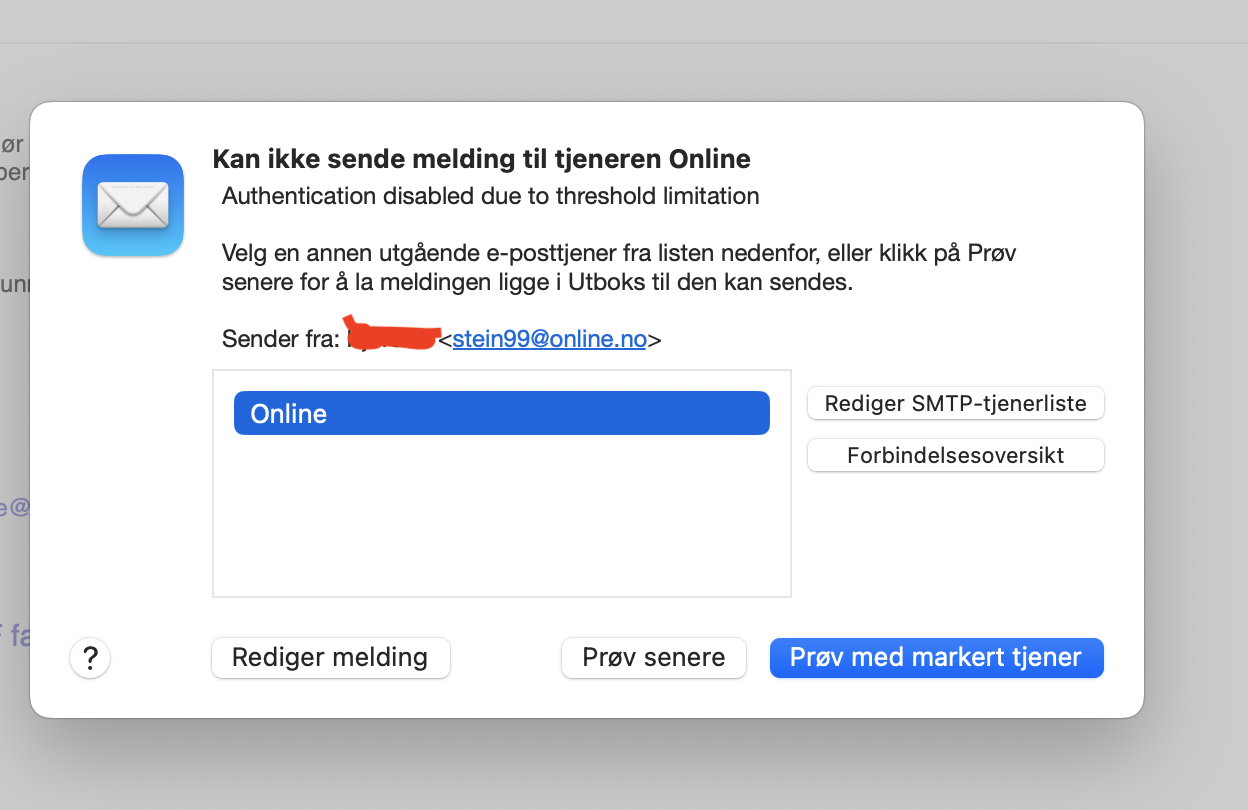Click the Authentication disabled error message text

point(490,196)
